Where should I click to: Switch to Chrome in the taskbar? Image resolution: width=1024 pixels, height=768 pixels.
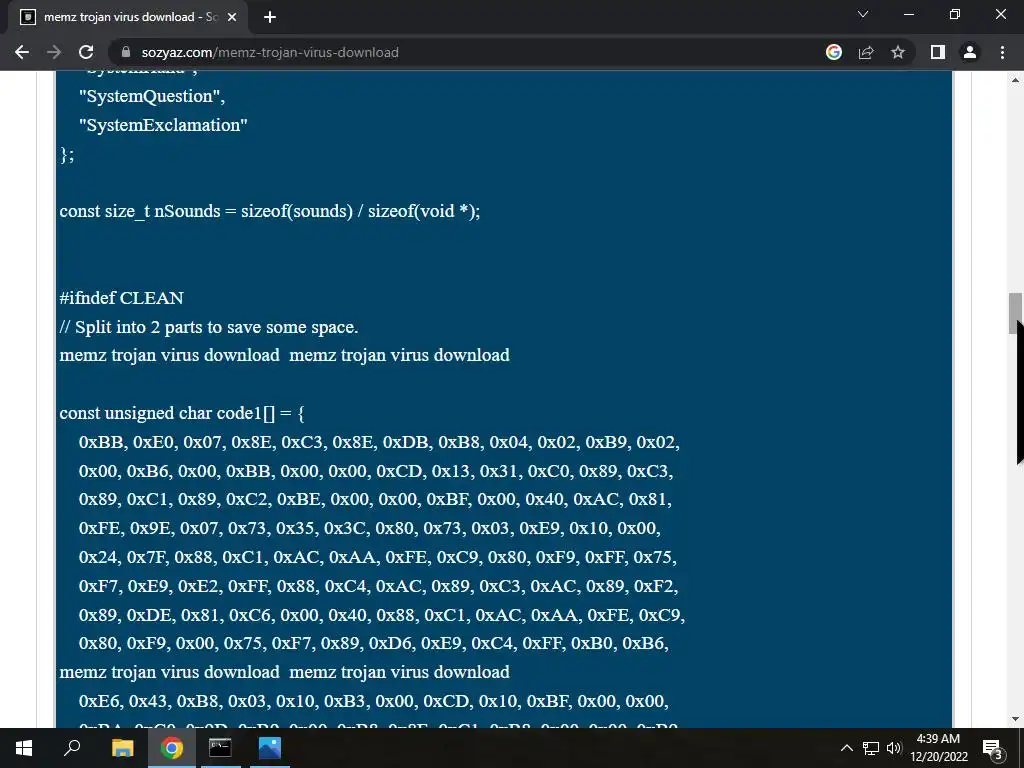(x=172, y=748)
